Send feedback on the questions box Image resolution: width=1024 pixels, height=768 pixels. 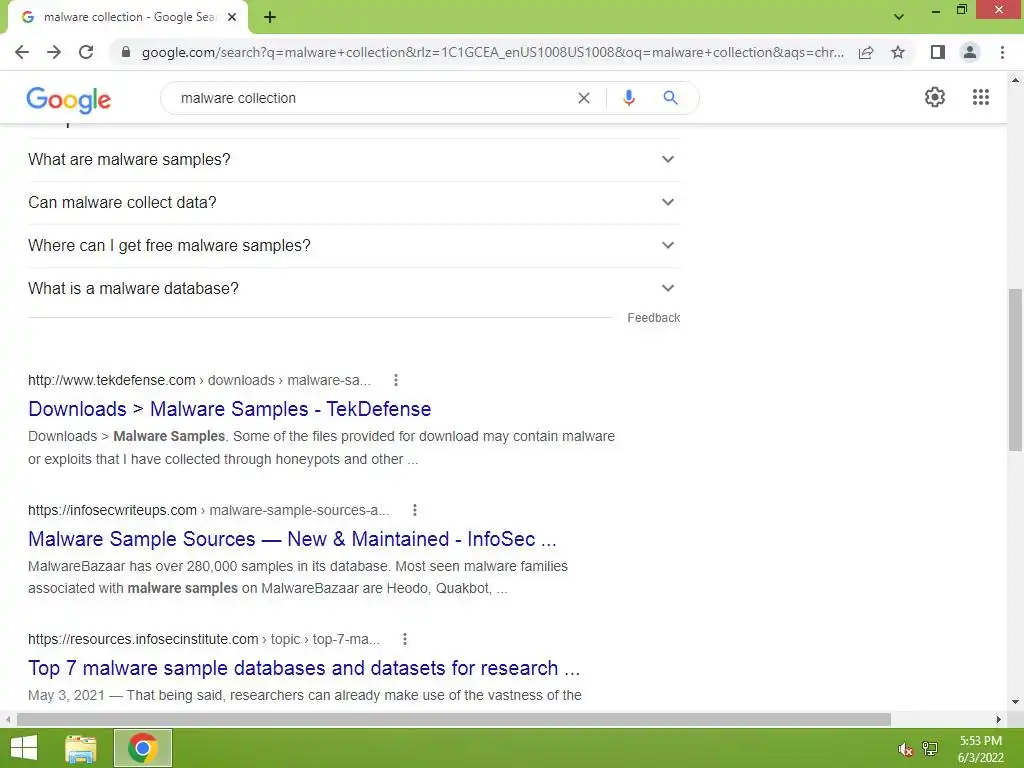click(x=653, y=317)
